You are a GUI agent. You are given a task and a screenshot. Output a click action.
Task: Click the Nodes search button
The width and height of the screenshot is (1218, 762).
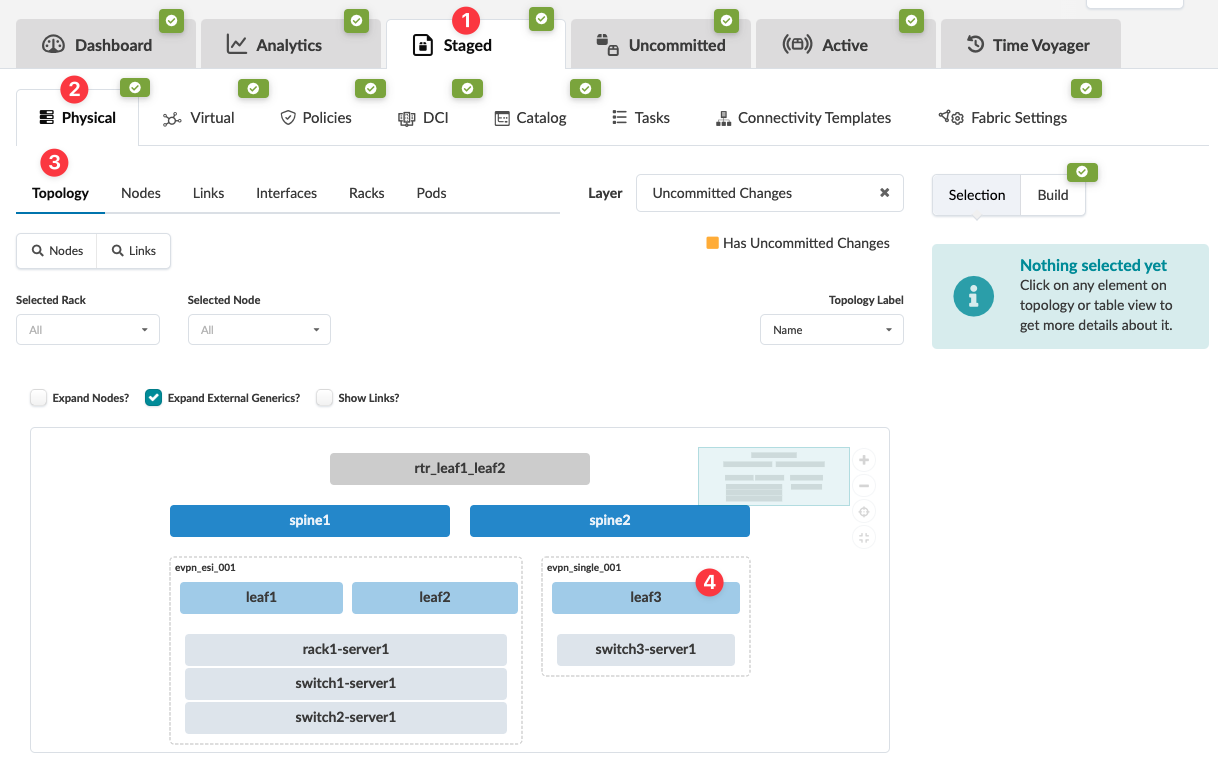pos(56,251)
